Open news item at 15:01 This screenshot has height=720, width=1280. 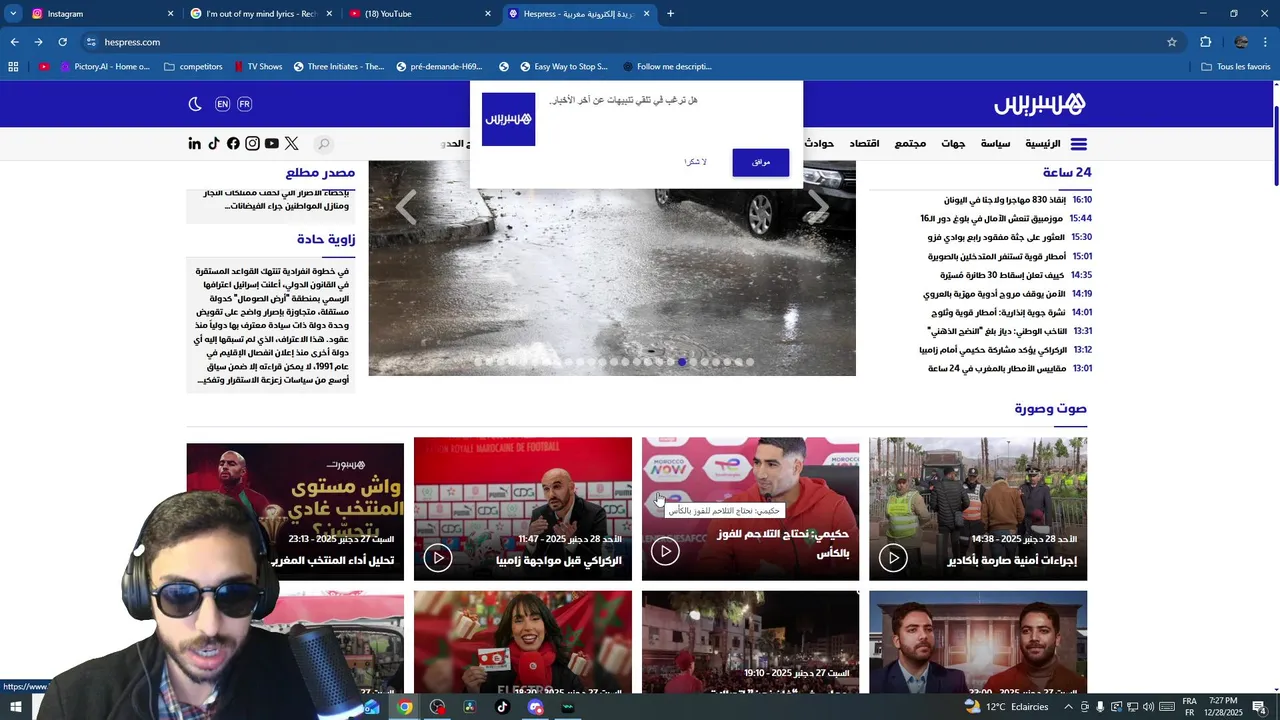pyautogui.click(x=1010, y=256)
